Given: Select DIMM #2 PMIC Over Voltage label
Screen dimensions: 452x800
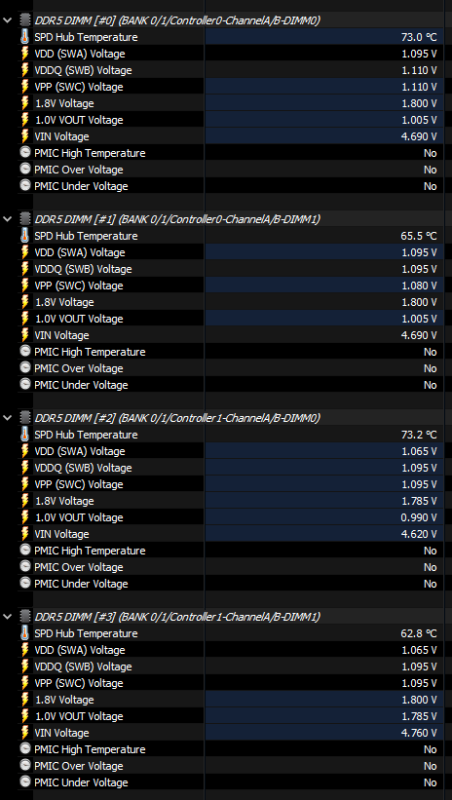Looking at the screenshot, I should [x=79, y=567].
